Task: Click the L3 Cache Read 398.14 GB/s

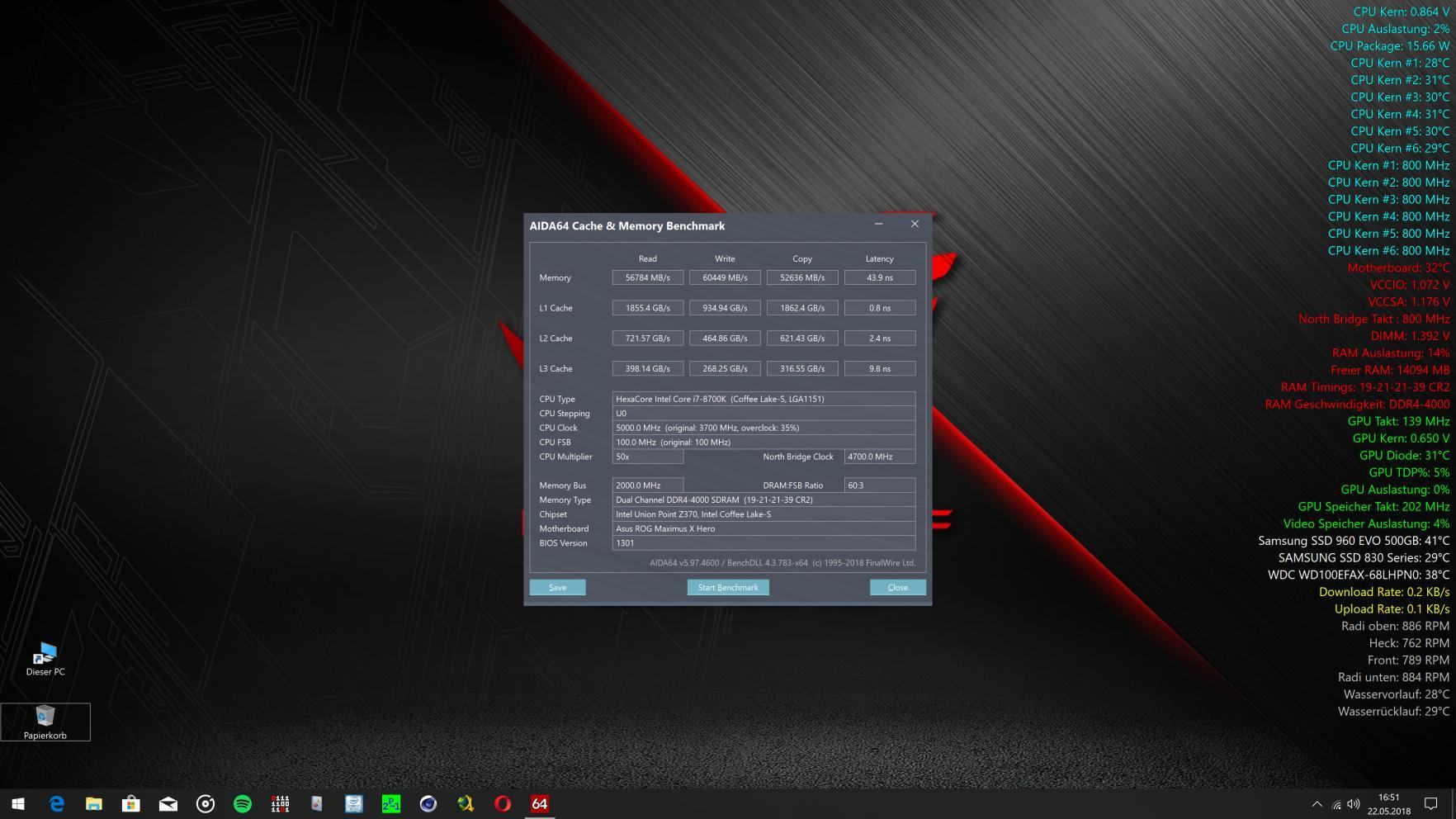Action: [x=648, y=368]
